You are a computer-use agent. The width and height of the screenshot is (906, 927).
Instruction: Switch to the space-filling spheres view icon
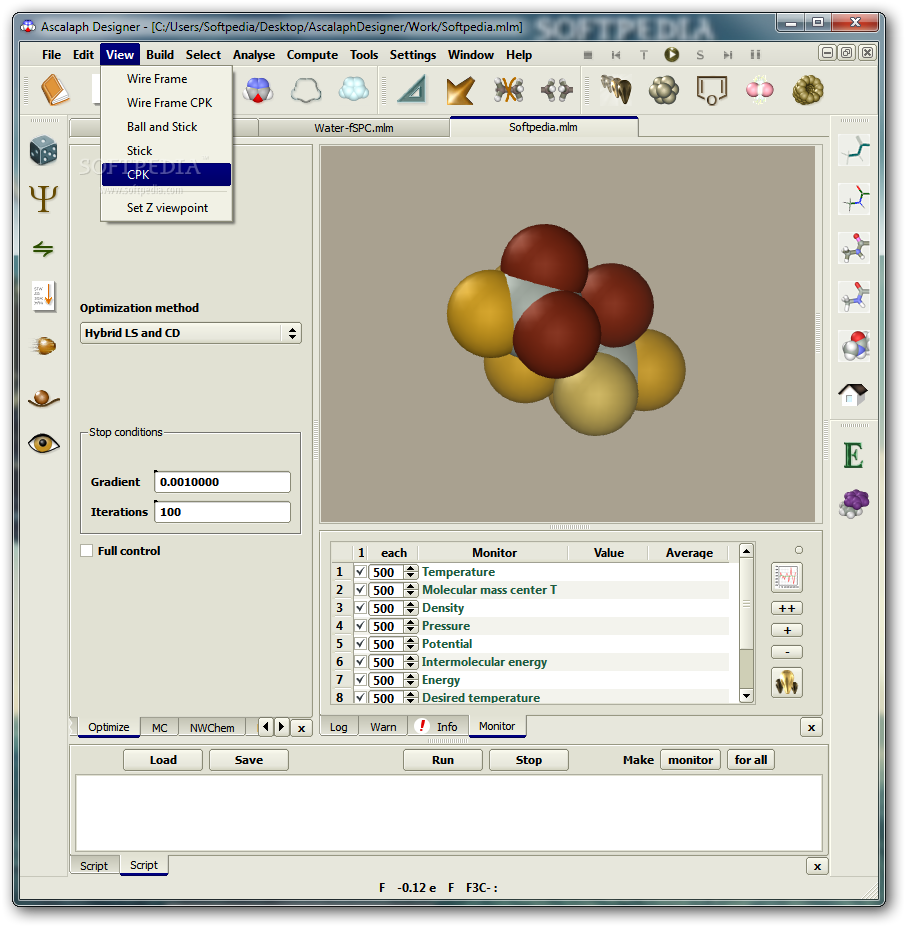(x=855, y=346)
